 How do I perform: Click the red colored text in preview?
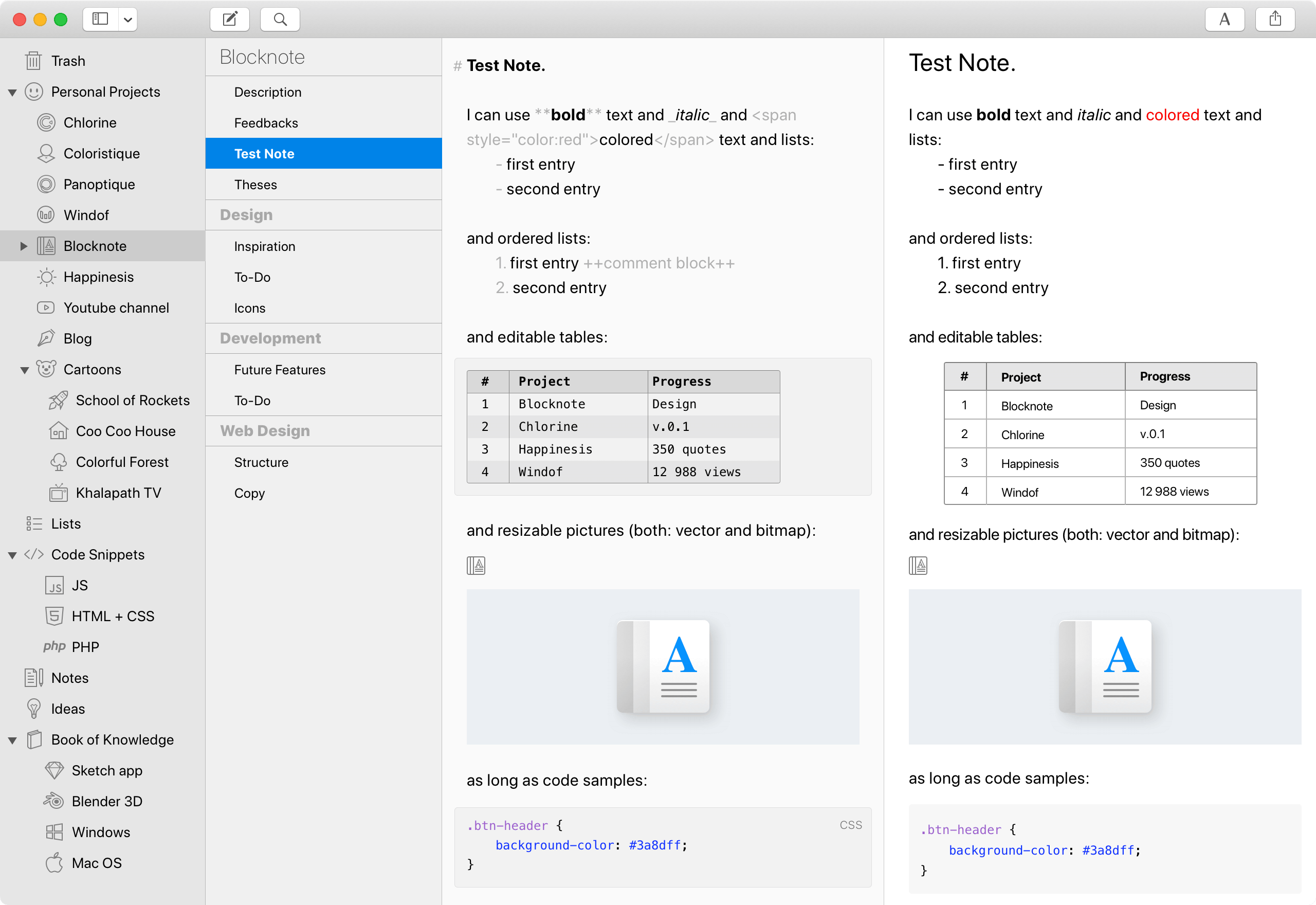tap(1172, 115)
